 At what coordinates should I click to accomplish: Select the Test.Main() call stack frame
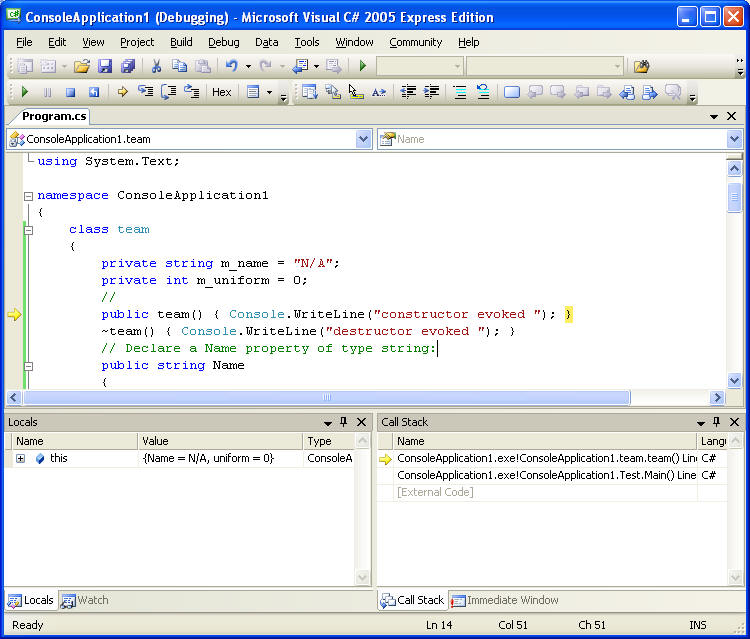tap(545, 475)
